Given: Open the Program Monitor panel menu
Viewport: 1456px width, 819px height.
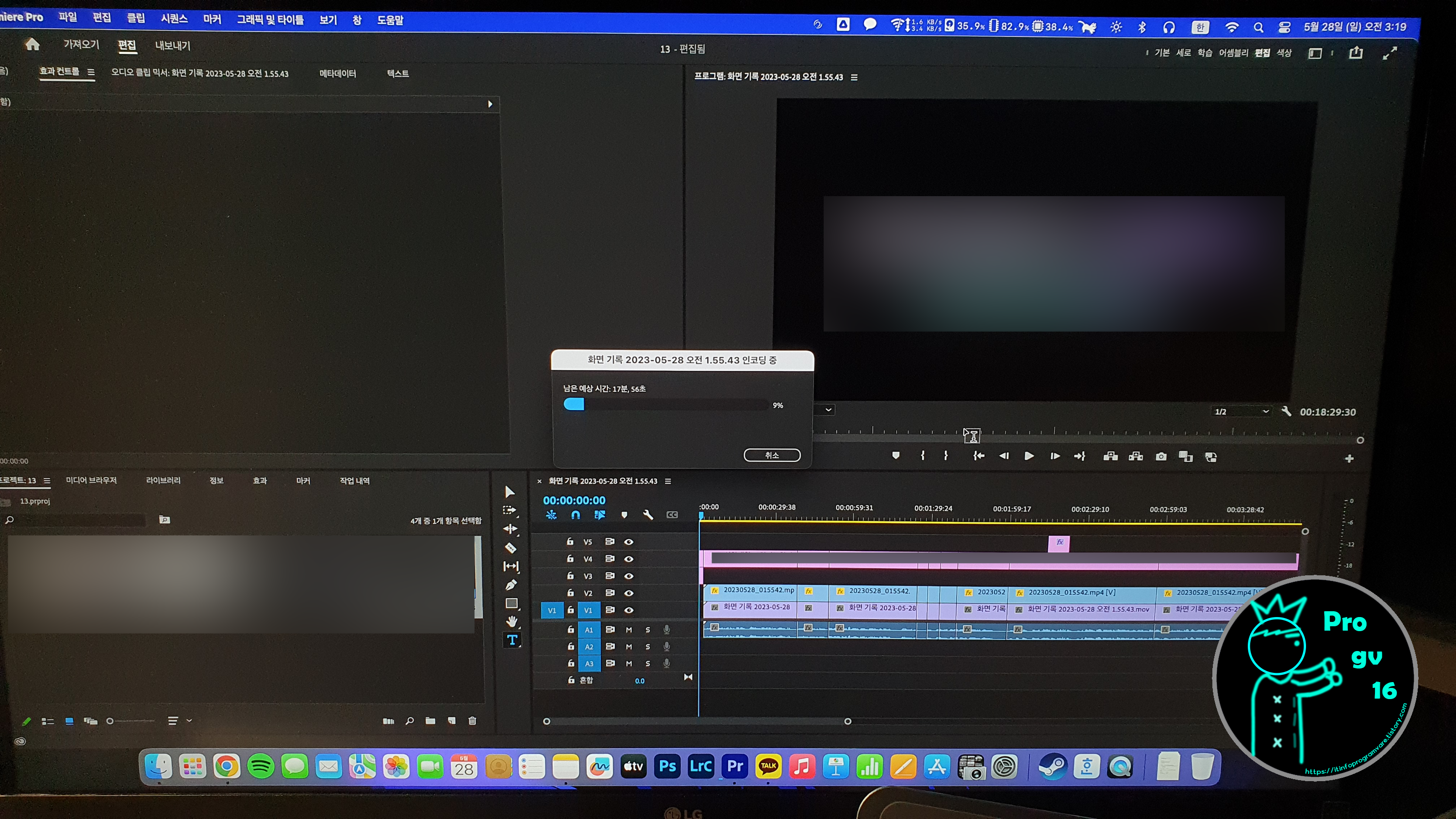Looking at the screenshot, I should (x=854, y=78).
